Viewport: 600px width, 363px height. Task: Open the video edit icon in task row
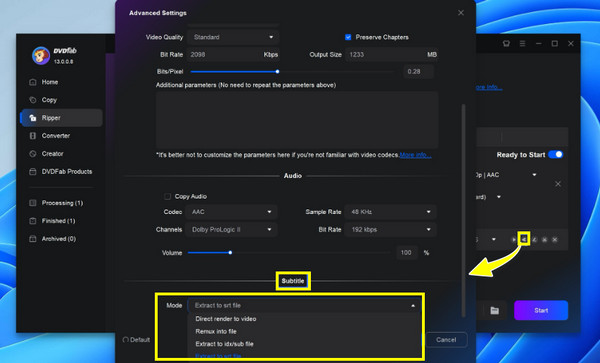pyautogui.click(x=535, y=240)
